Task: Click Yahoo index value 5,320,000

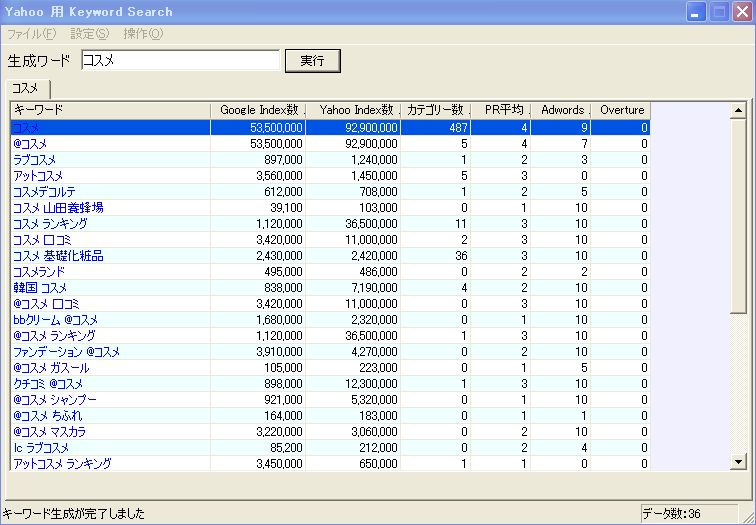Action: coord(374,400)
